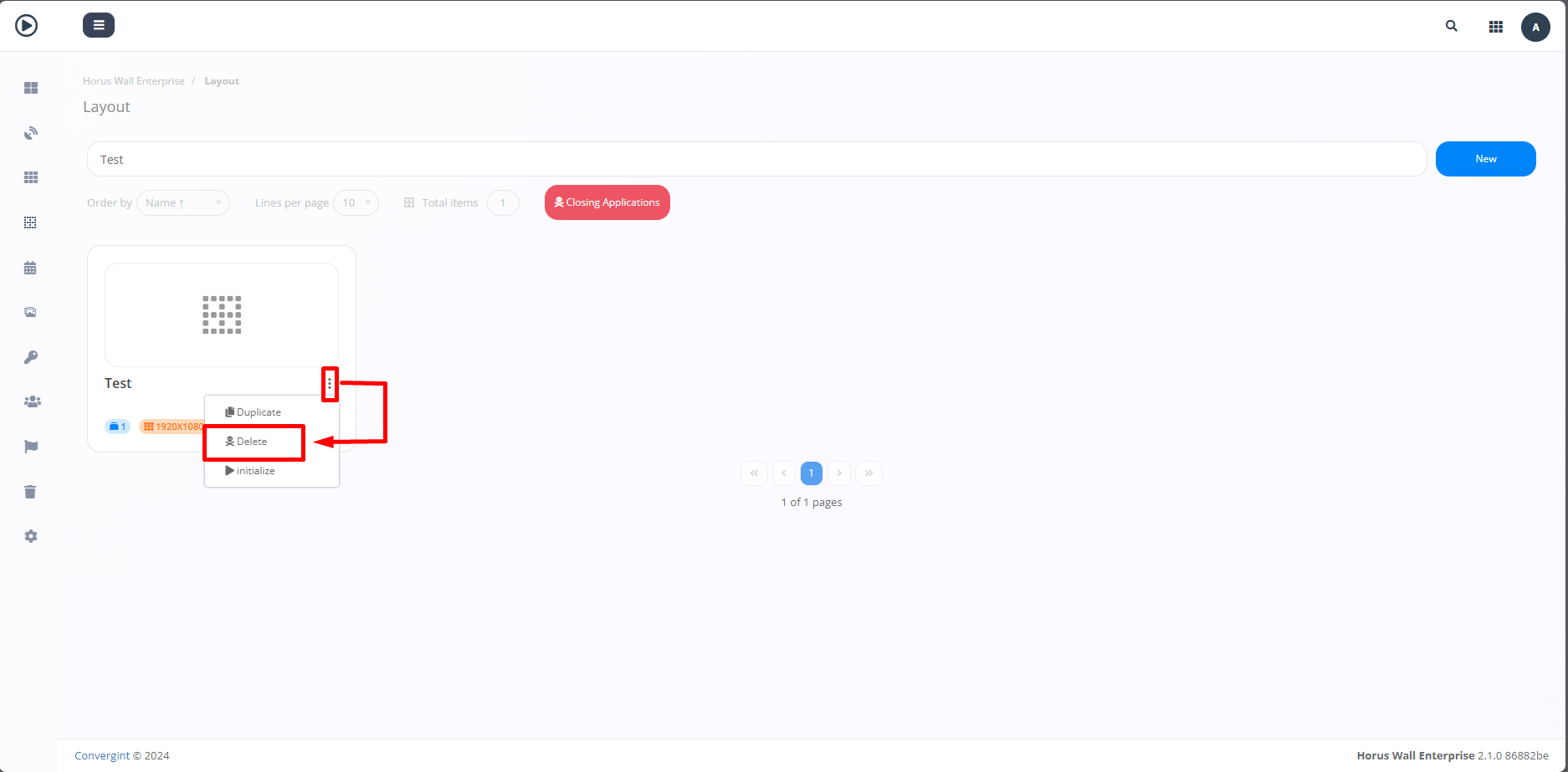Viewport: 1568px width, 772px height.
Task: Click the image gallery icon in sidebar
Action: click(31, 312)
